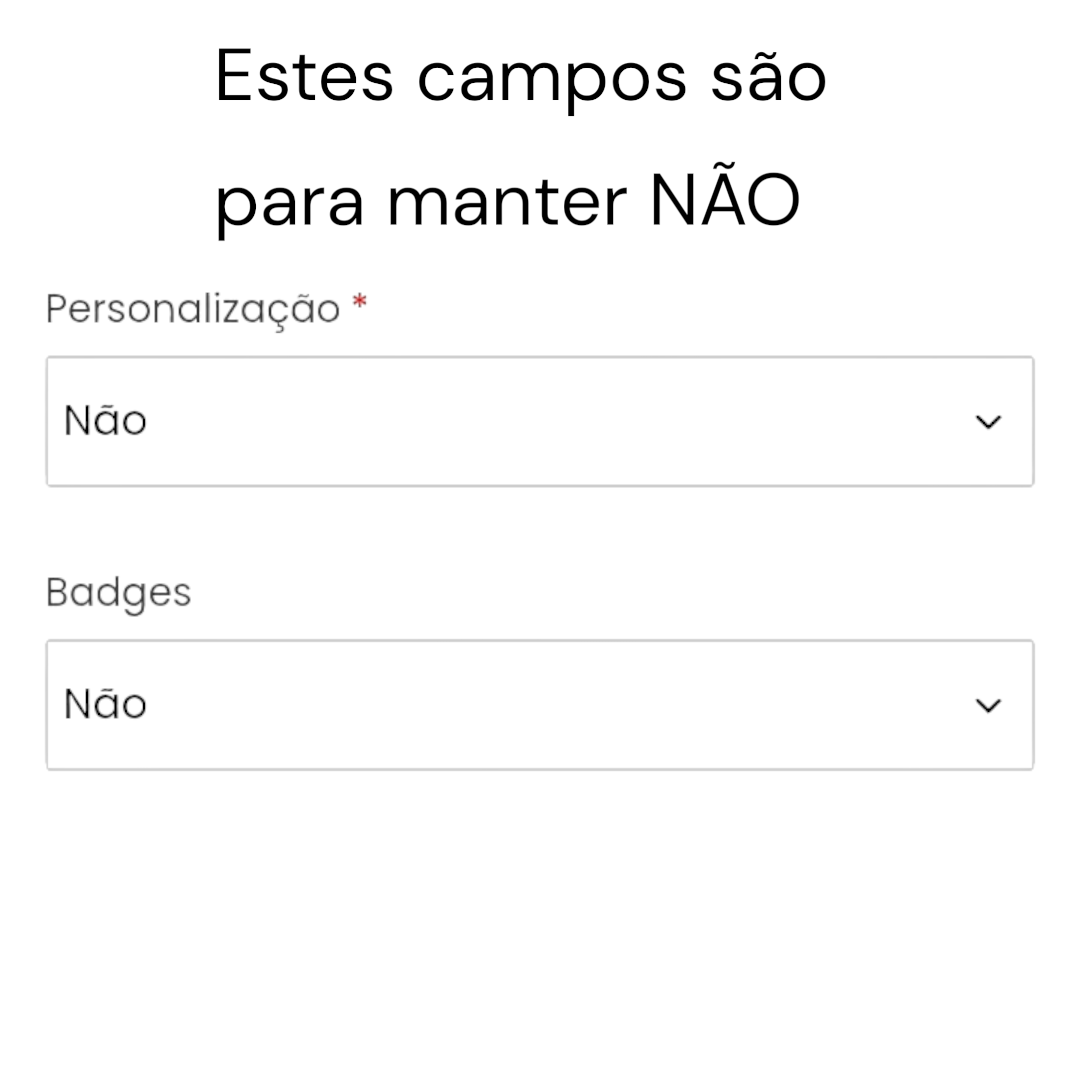
Task: Select the current Não value under Personalização
Action: (104, 420)
